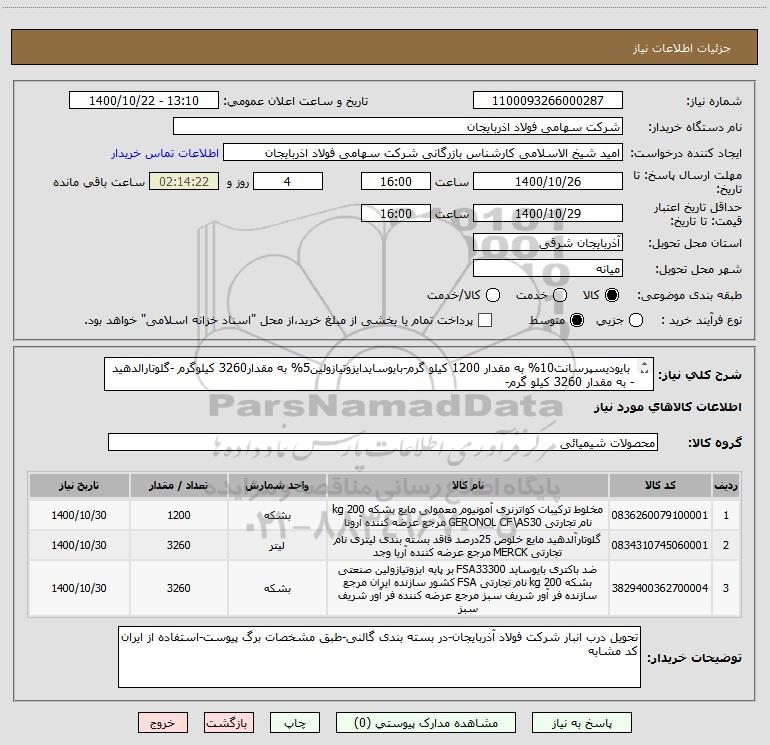Screen dimensions: 770x745
Task: Click the date 1400/10/30 in row 1
Action: tap(79, 515)
